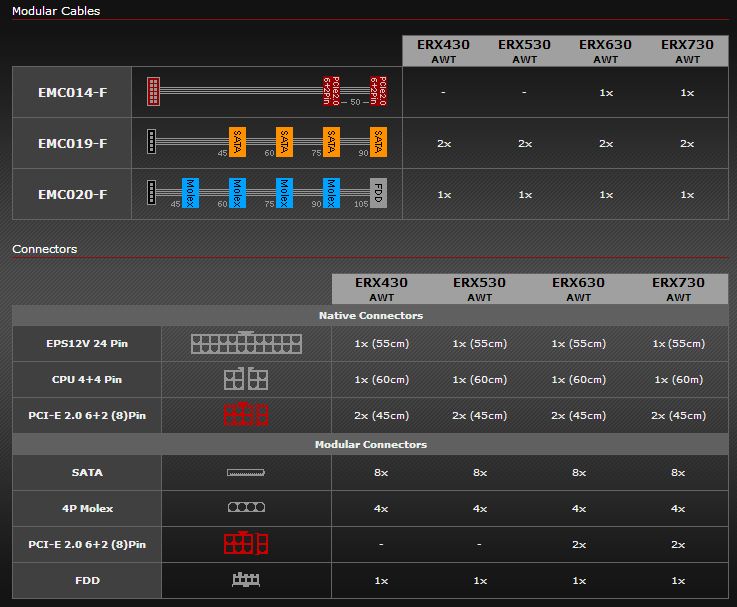Viewport: 737px width, 607px height.
Task: Click the Modular Connectors section header
Action: click(370, 444)
